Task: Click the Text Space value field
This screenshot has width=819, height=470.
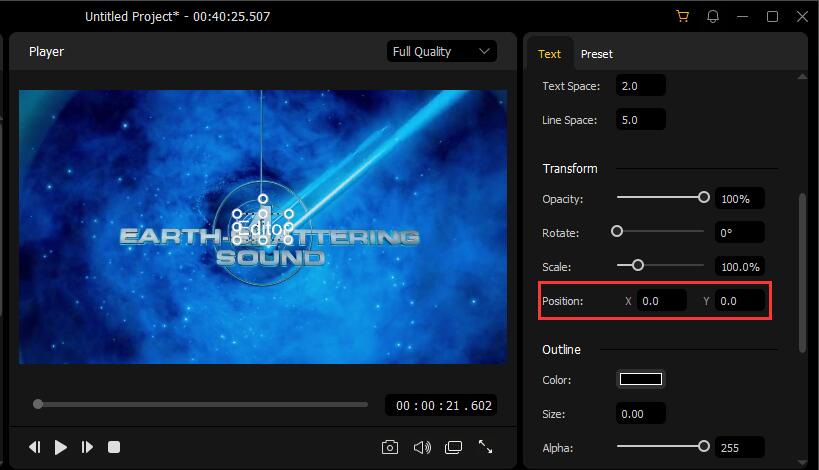Action: [x=641, y=86]
